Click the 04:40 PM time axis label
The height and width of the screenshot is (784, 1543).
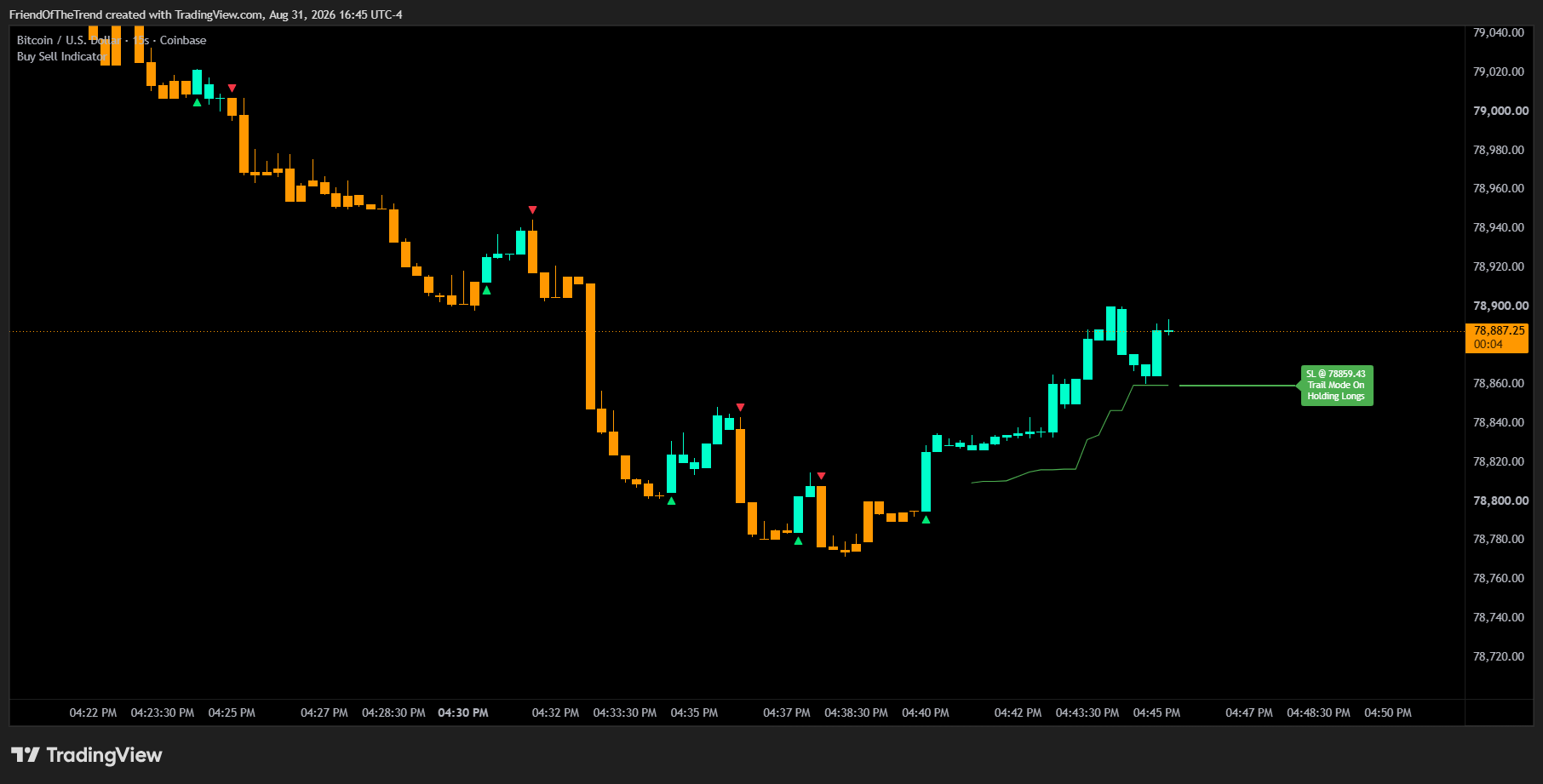(x=926, y=712)
